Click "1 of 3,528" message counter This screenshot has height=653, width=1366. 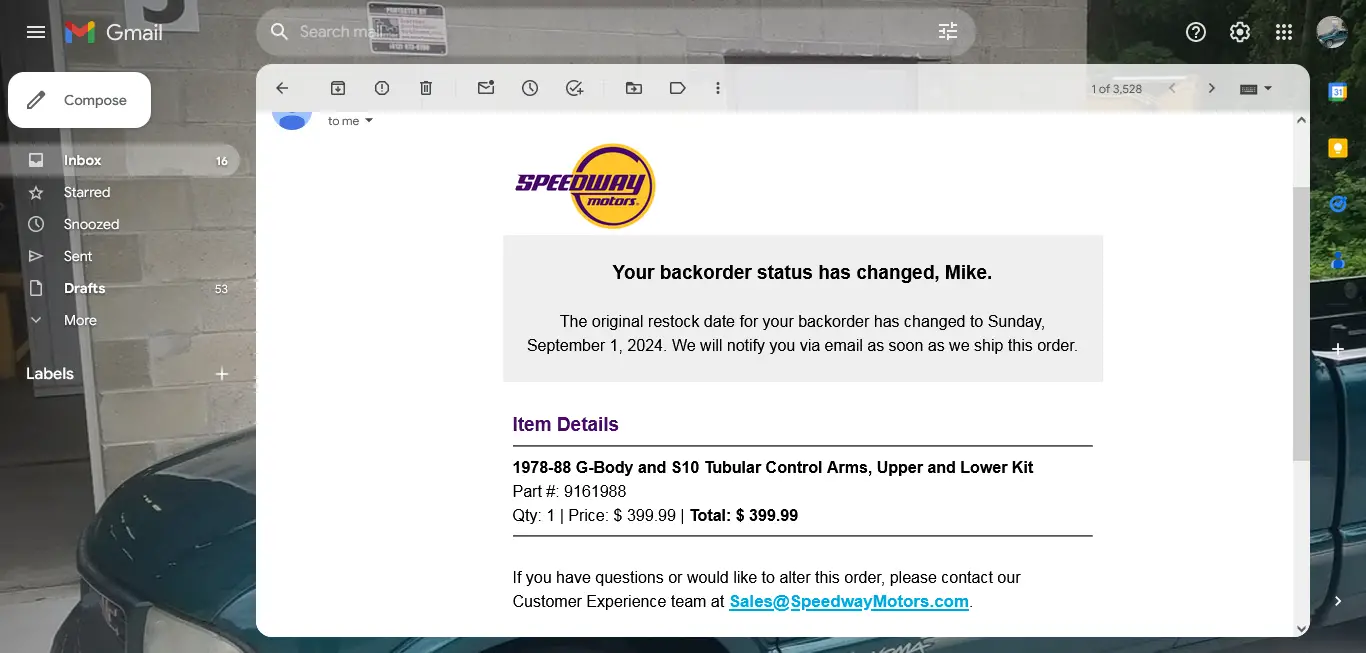pos(1116,89)
